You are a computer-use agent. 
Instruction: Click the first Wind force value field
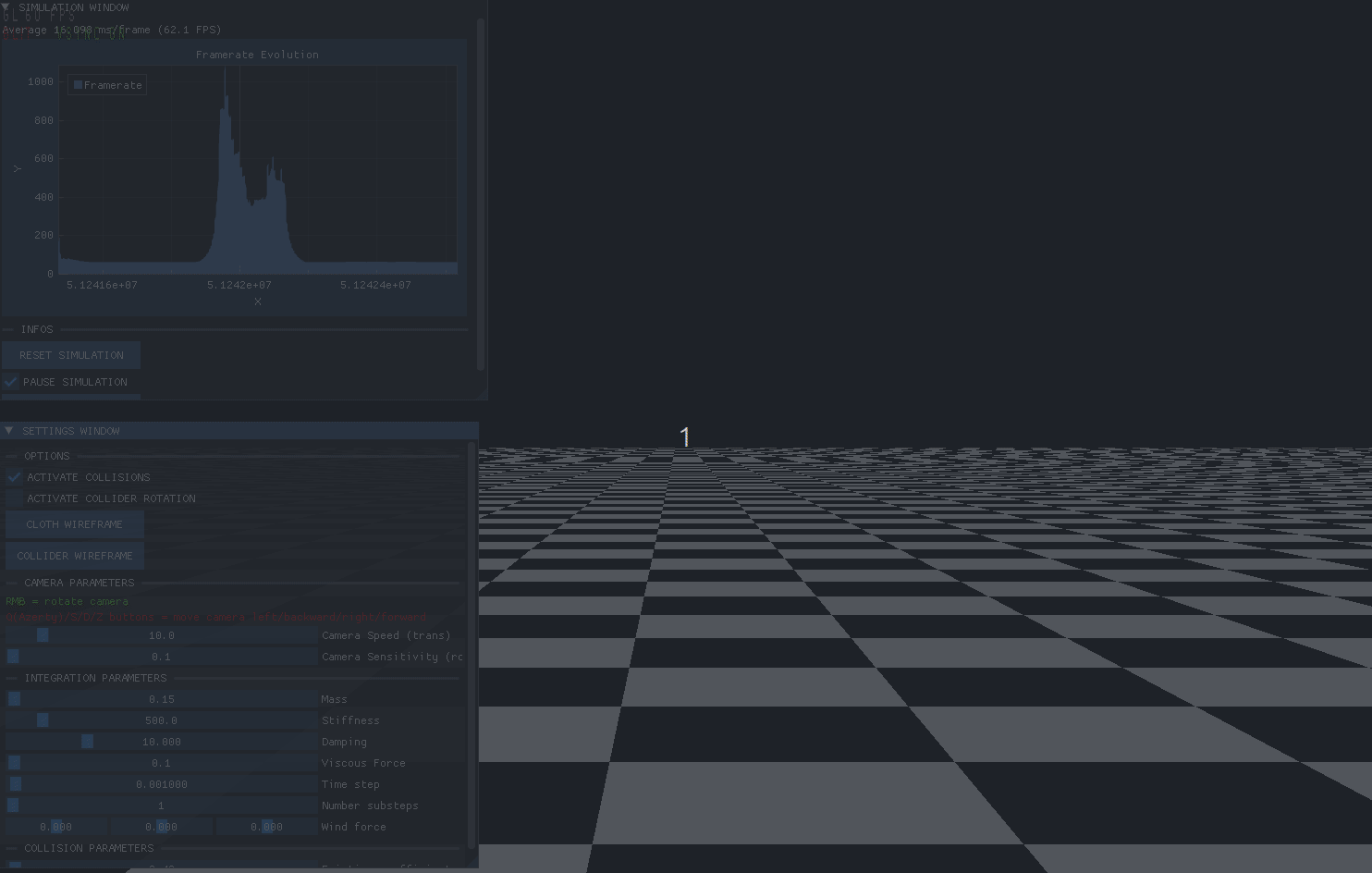click(x=56, y=827)
